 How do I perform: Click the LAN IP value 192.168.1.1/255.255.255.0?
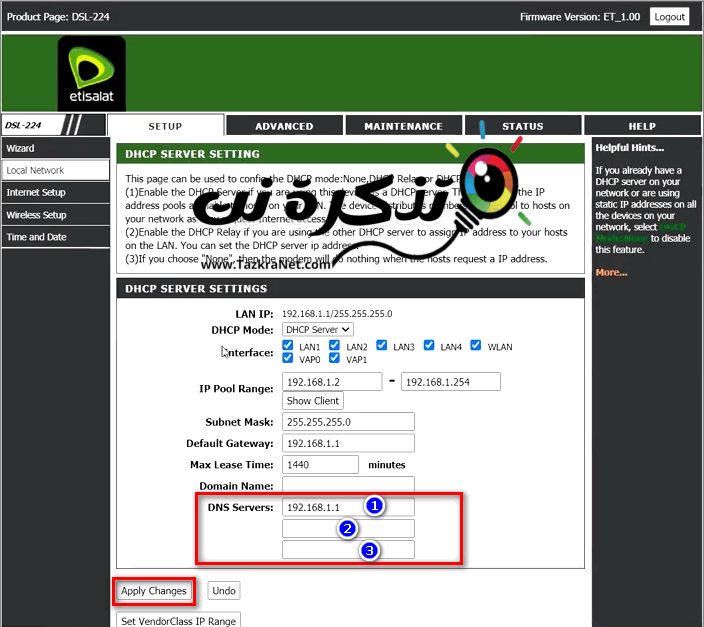pos(337,314)
